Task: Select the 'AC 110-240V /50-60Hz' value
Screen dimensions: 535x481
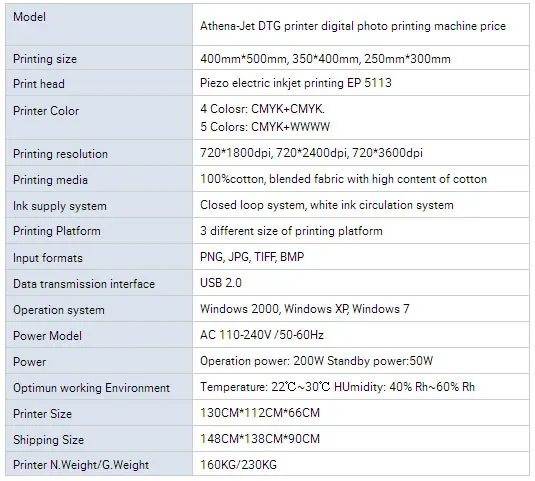Action: click(262, 335)
